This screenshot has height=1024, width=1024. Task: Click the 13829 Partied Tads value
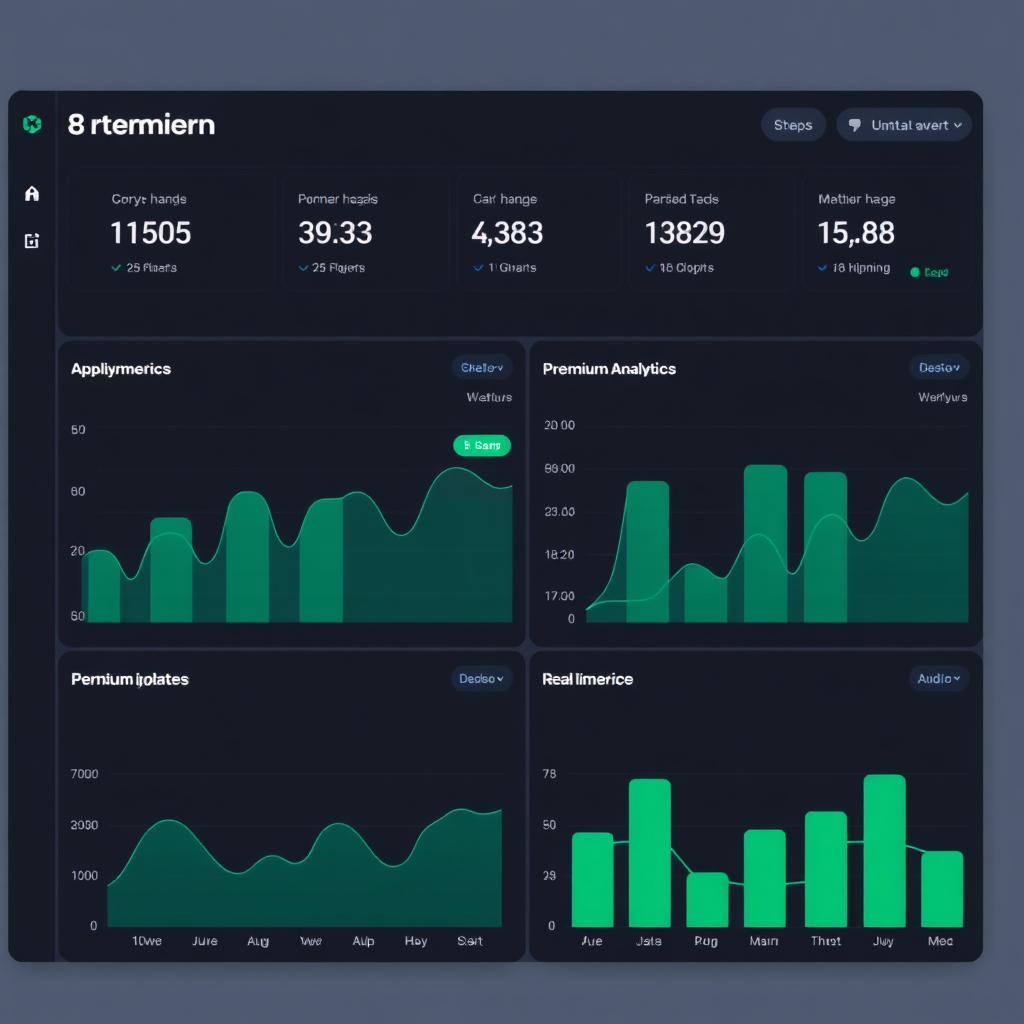pyautogui.click(x=684, y=233)
